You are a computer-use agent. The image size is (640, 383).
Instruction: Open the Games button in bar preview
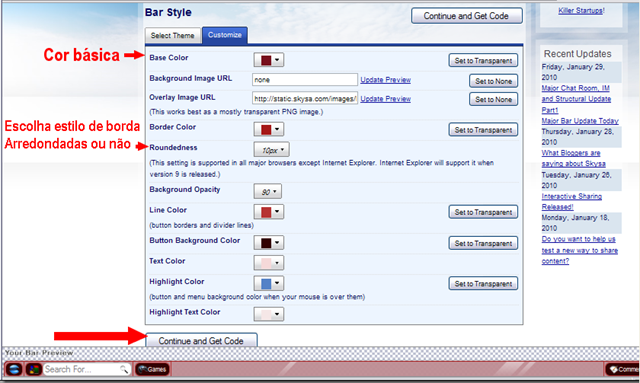(152, 369)
